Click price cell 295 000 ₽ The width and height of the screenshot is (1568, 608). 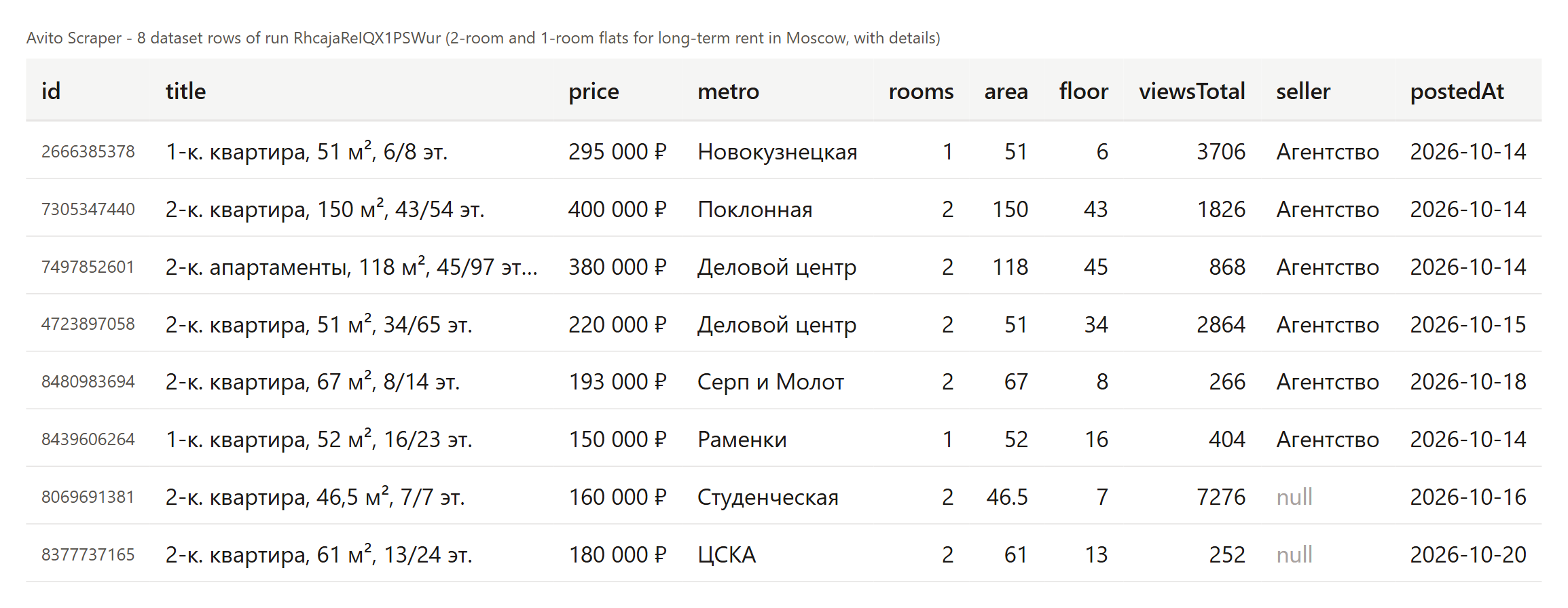617,151
